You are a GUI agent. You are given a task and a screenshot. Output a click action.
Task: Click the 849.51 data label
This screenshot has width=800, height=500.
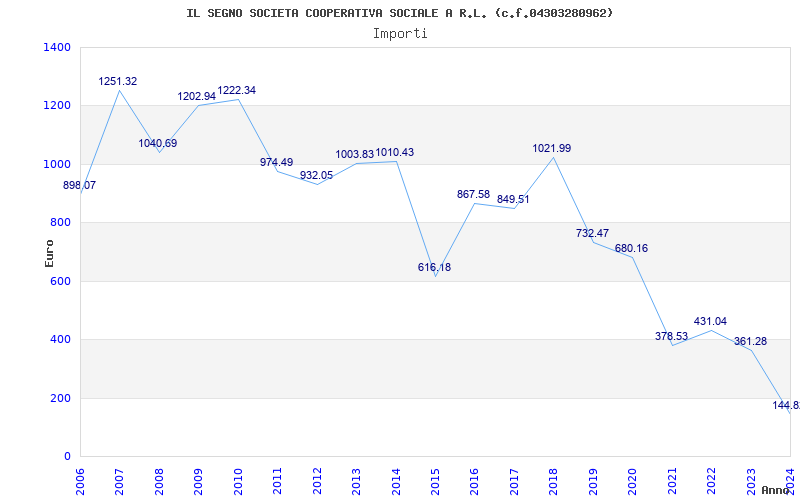tap(513, 199)
